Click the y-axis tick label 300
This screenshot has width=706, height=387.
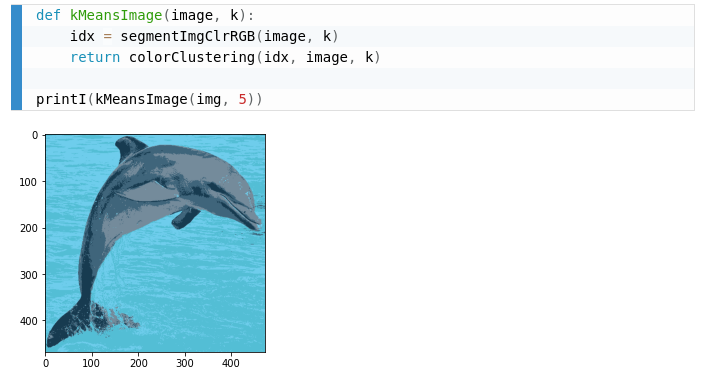(28, 275)
